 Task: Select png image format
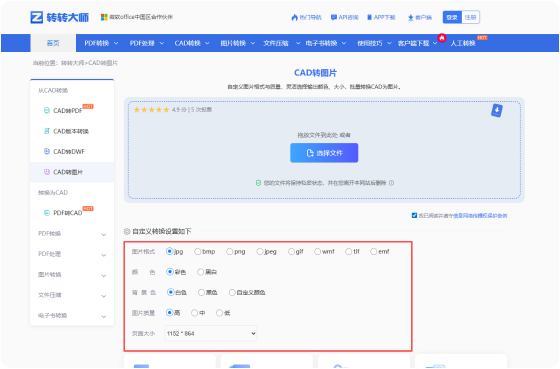click(229, 251)
